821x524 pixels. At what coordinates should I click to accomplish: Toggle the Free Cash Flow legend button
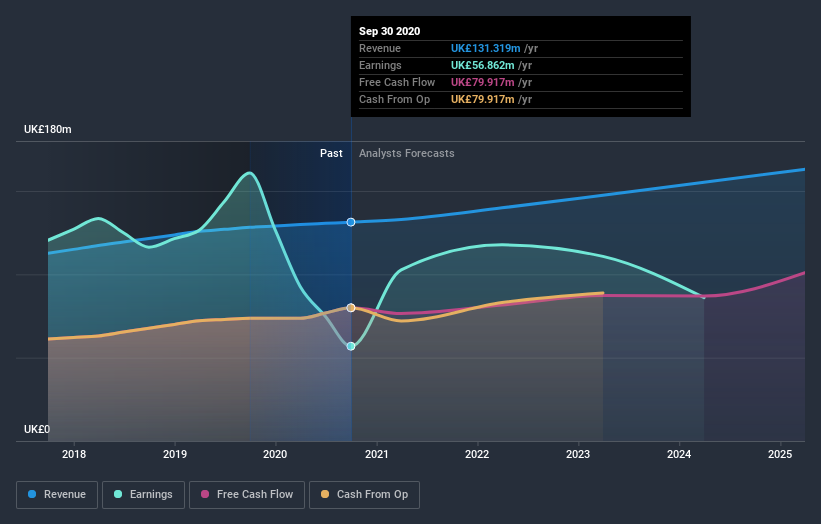pyautogui.click(x=247, y=495)
